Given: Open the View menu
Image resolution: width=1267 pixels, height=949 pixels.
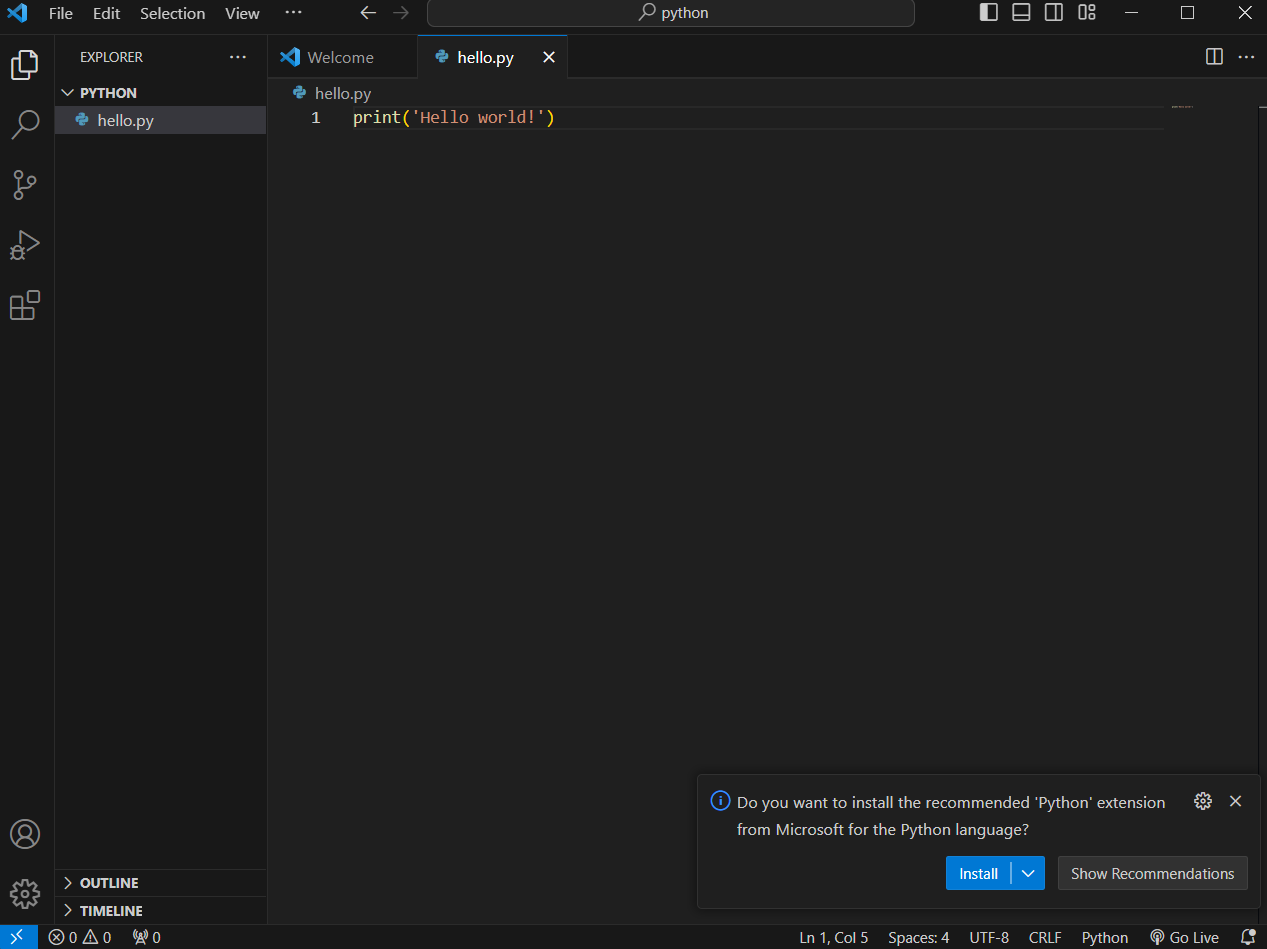Looking at the screenshot, I should [x=242, y=13].
